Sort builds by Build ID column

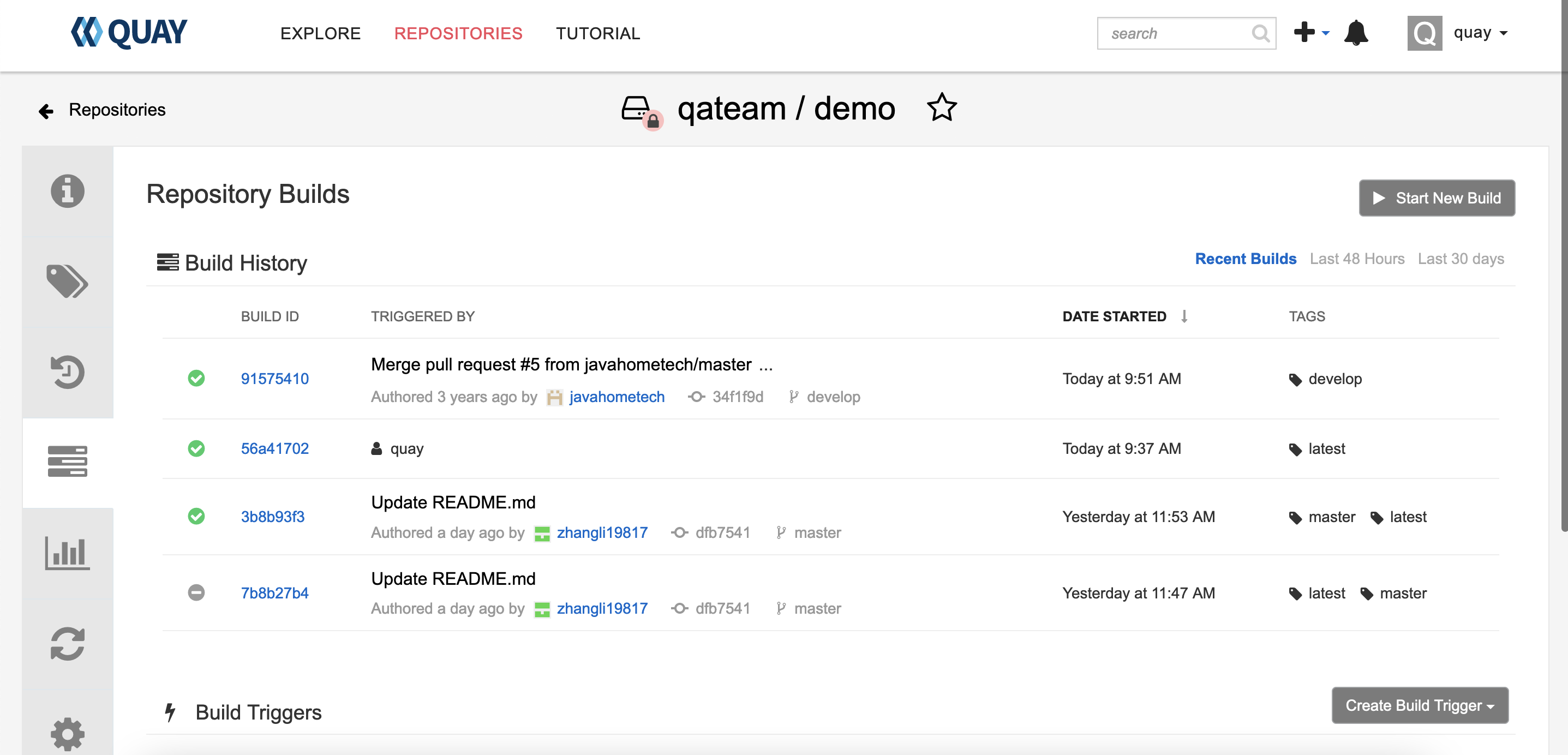pos(270,316)
